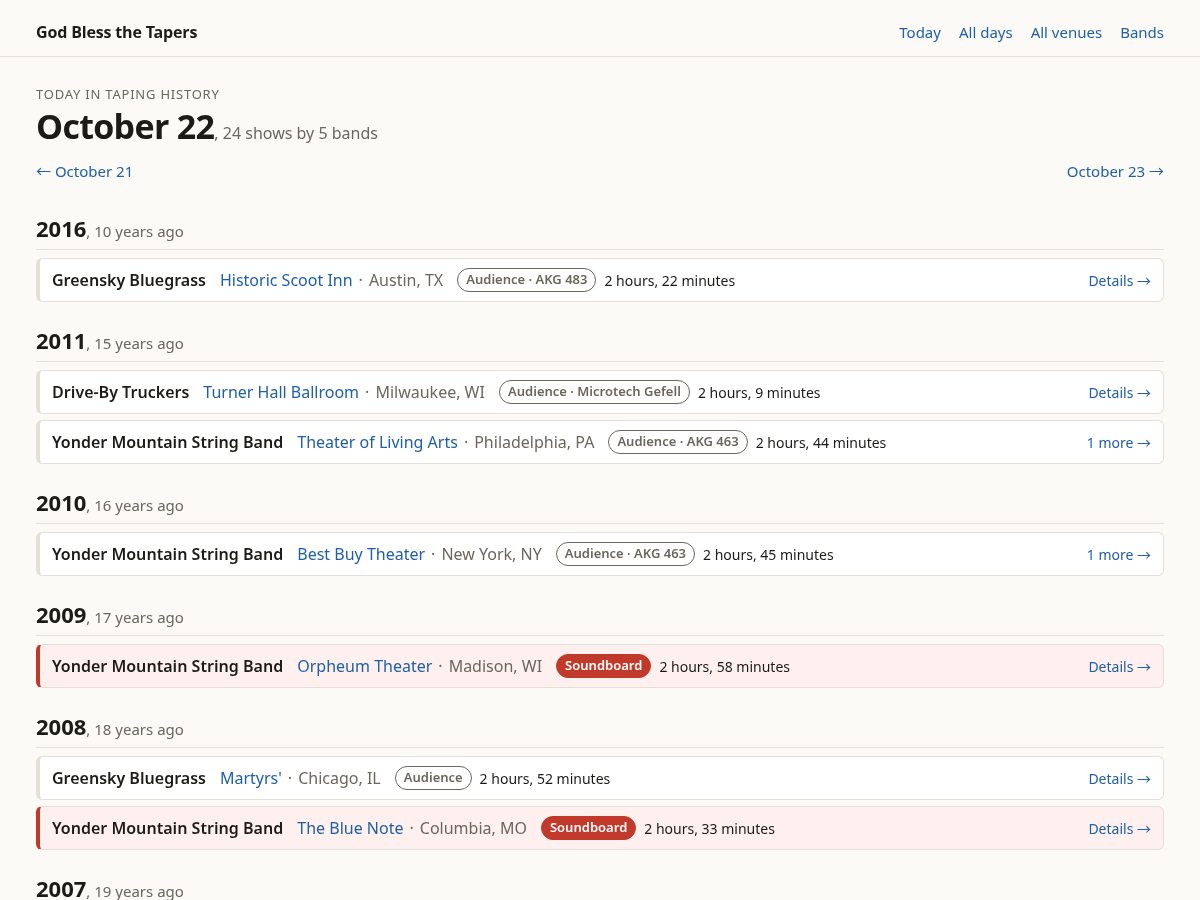Open Historic Scoot Inn venue link
Image resolution: width=1200 pixels, height=900 pixels.
point(286,280)
